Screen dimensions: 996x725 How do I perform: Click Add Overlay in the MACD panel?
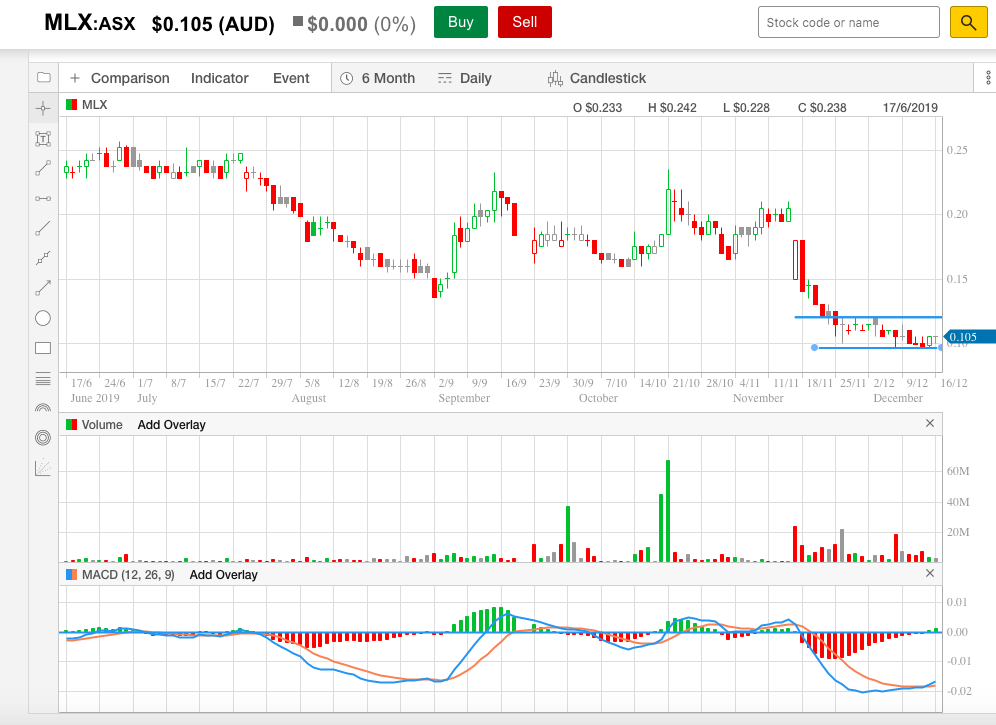click(x=224, y=574)
